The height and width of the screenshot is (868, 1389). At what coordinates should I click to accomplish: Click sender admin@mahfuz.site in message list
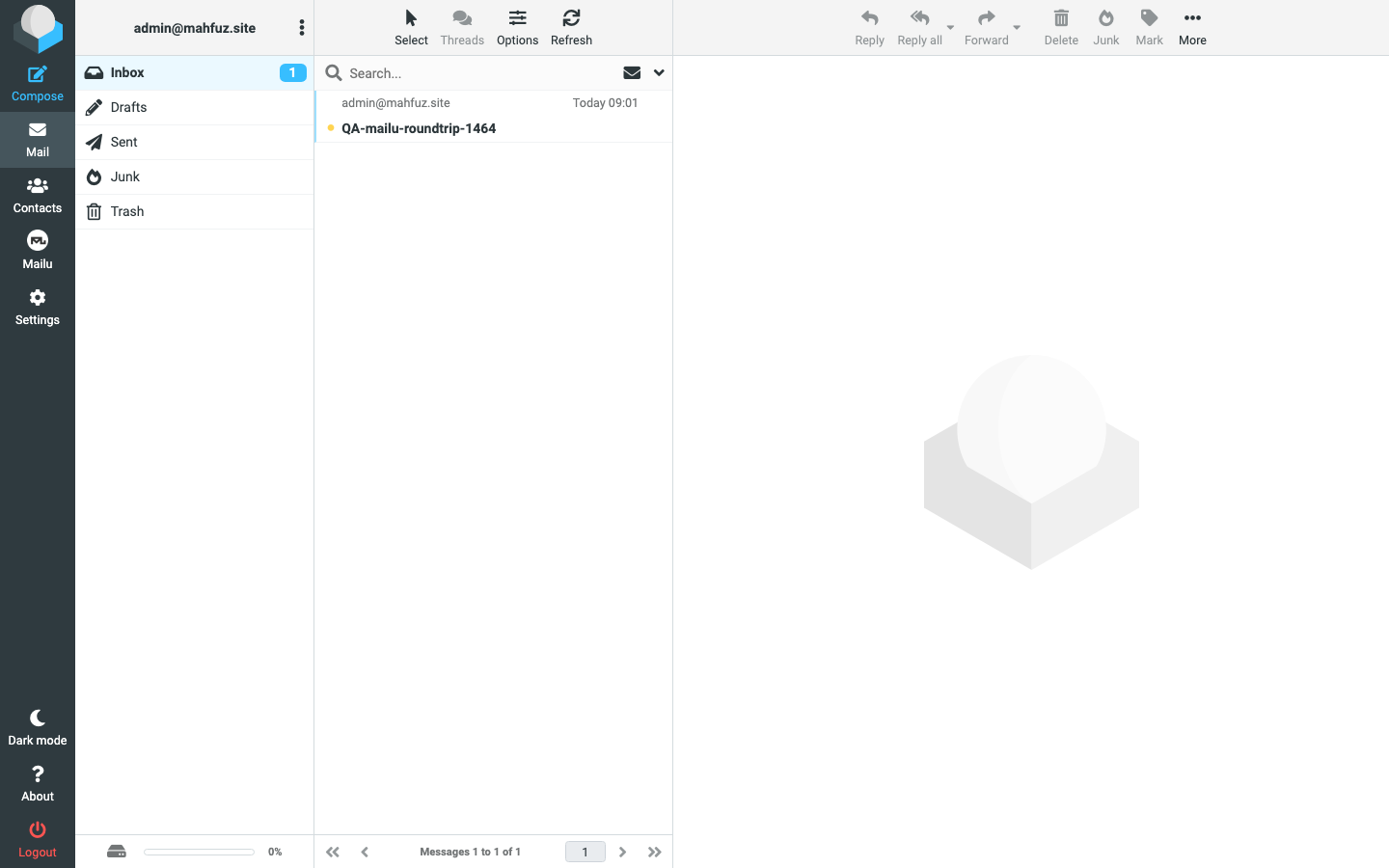tap(395, 103)
